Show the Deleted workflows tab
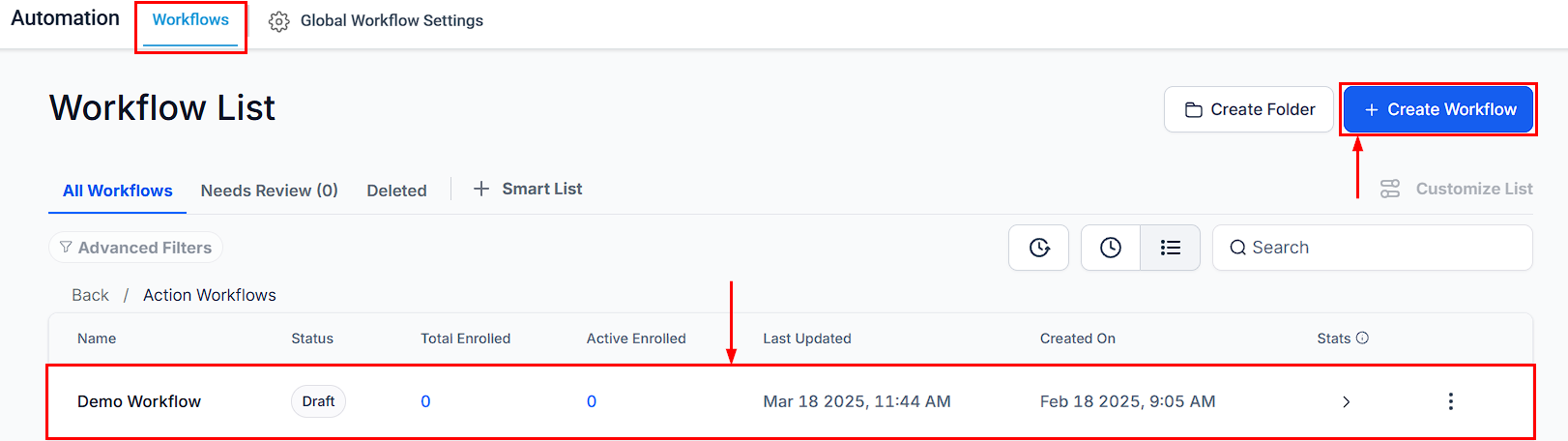This screenshot has width=1568, height=441. click(x=396, y=191)
